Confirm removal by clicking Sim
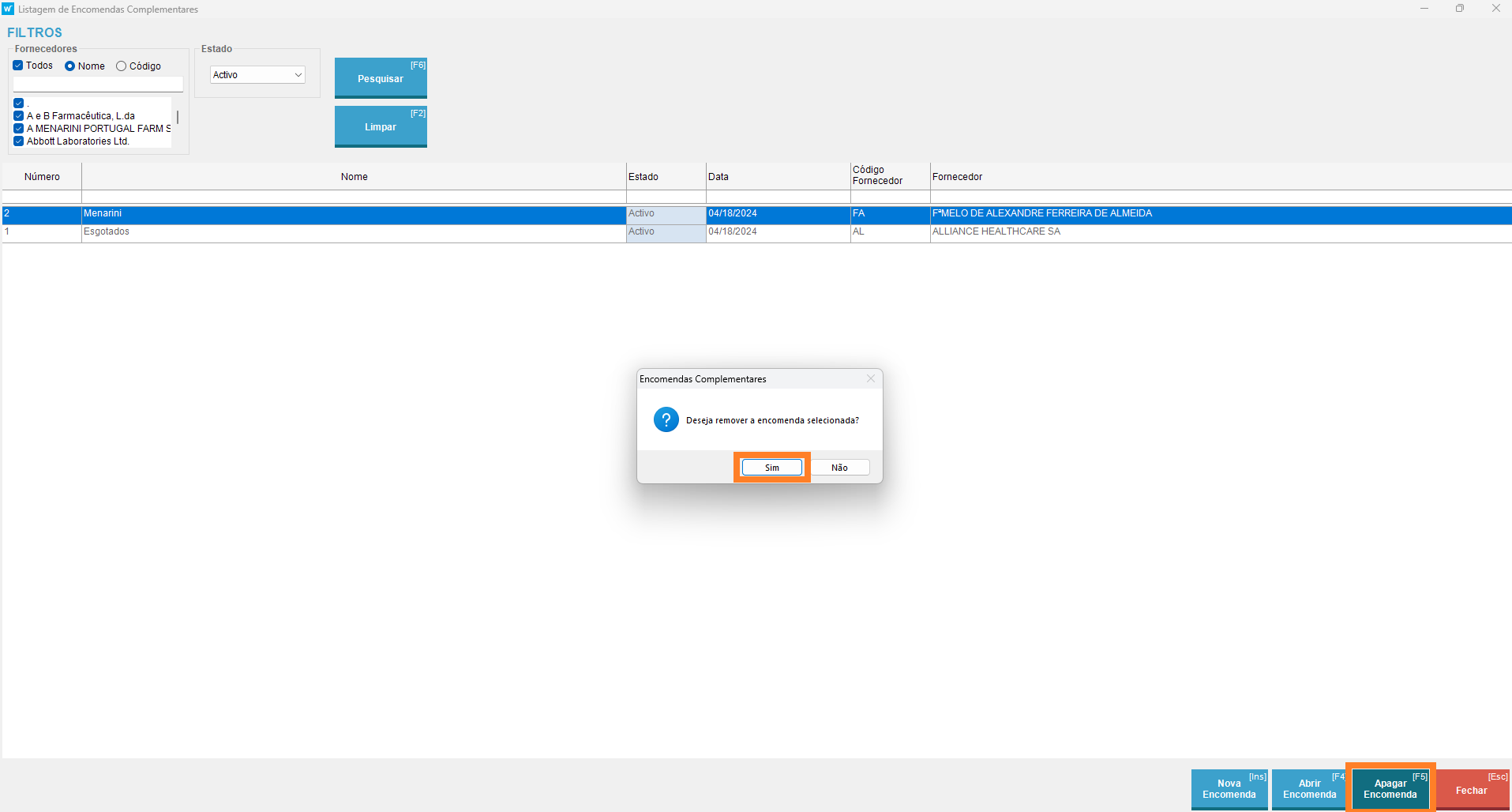Screen dimensions: 1512x812 [x=771, y=468]
